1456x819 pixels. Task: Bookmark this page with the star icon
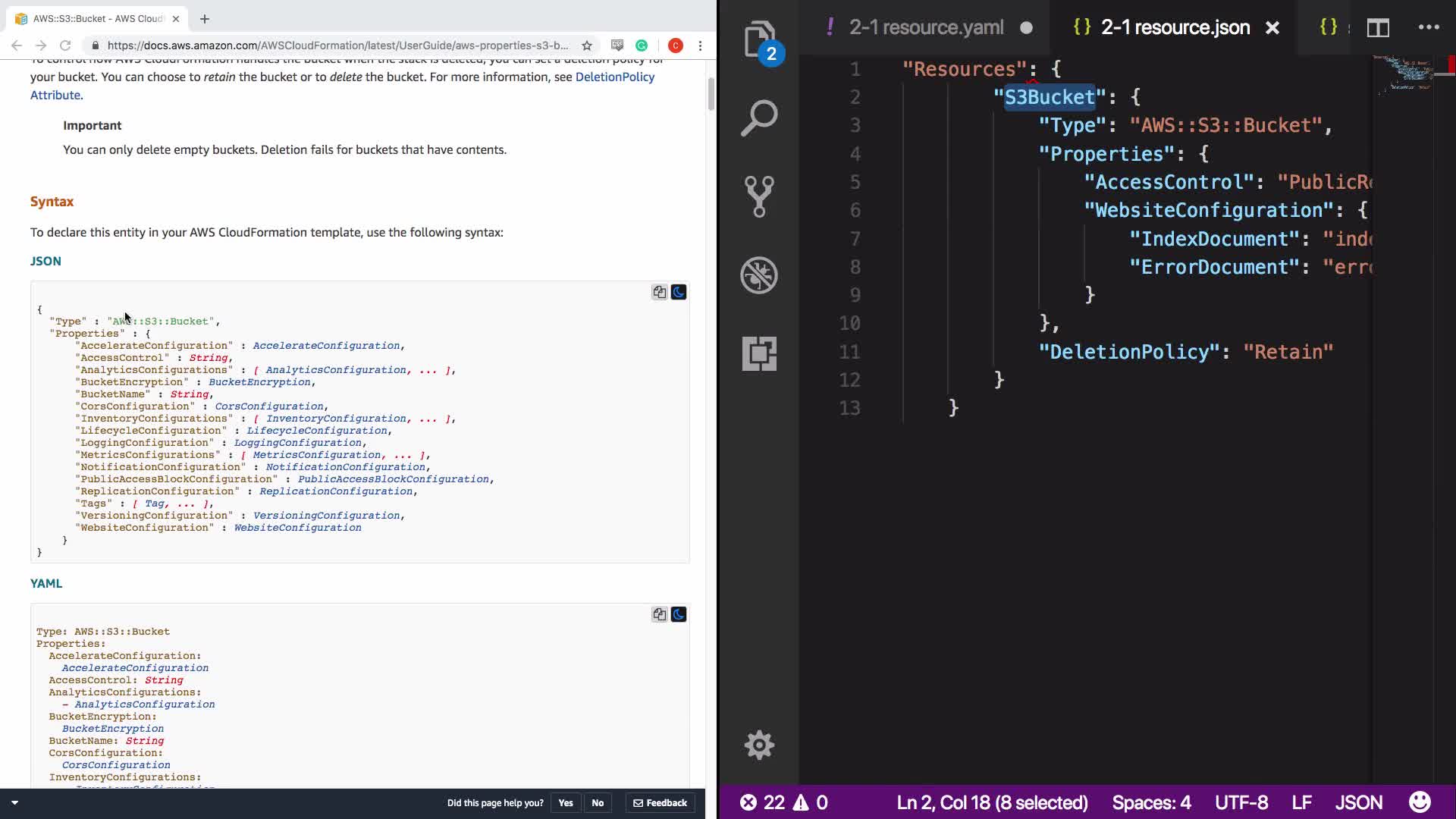coord(586,45)
